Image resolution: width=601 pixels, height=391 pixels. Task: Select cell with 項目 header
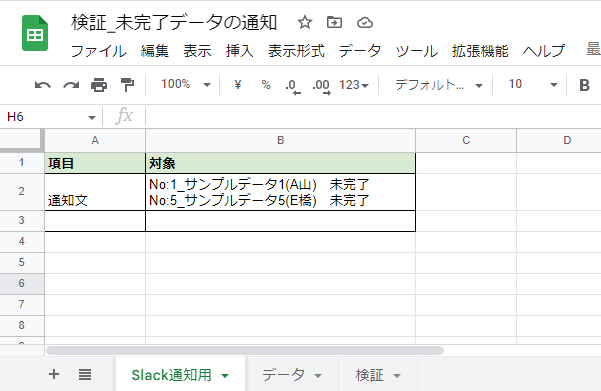coord(95,163)
